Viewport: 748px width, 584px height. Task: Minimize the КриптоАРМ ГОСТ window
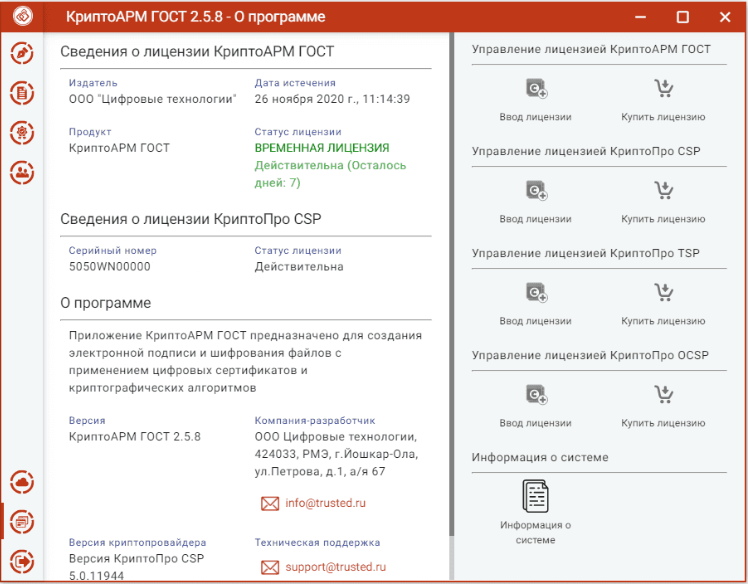pyautogui.click(x=640, y=17)
